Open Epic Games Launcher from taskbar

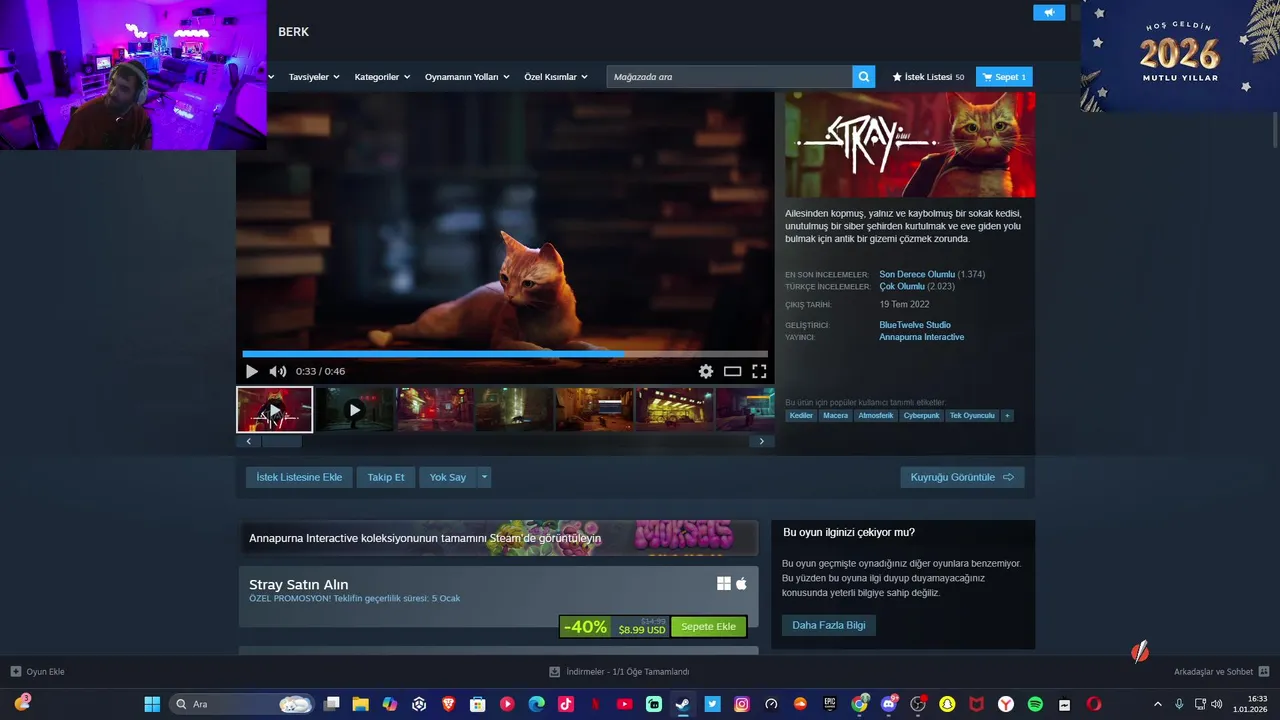click(829, 704)
